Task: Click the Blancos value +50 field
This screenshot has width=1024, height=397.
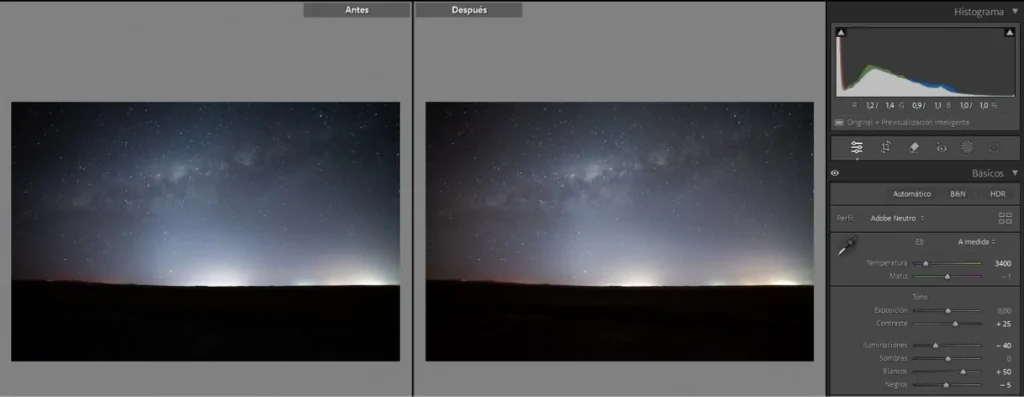Action: pos(1004,372)
